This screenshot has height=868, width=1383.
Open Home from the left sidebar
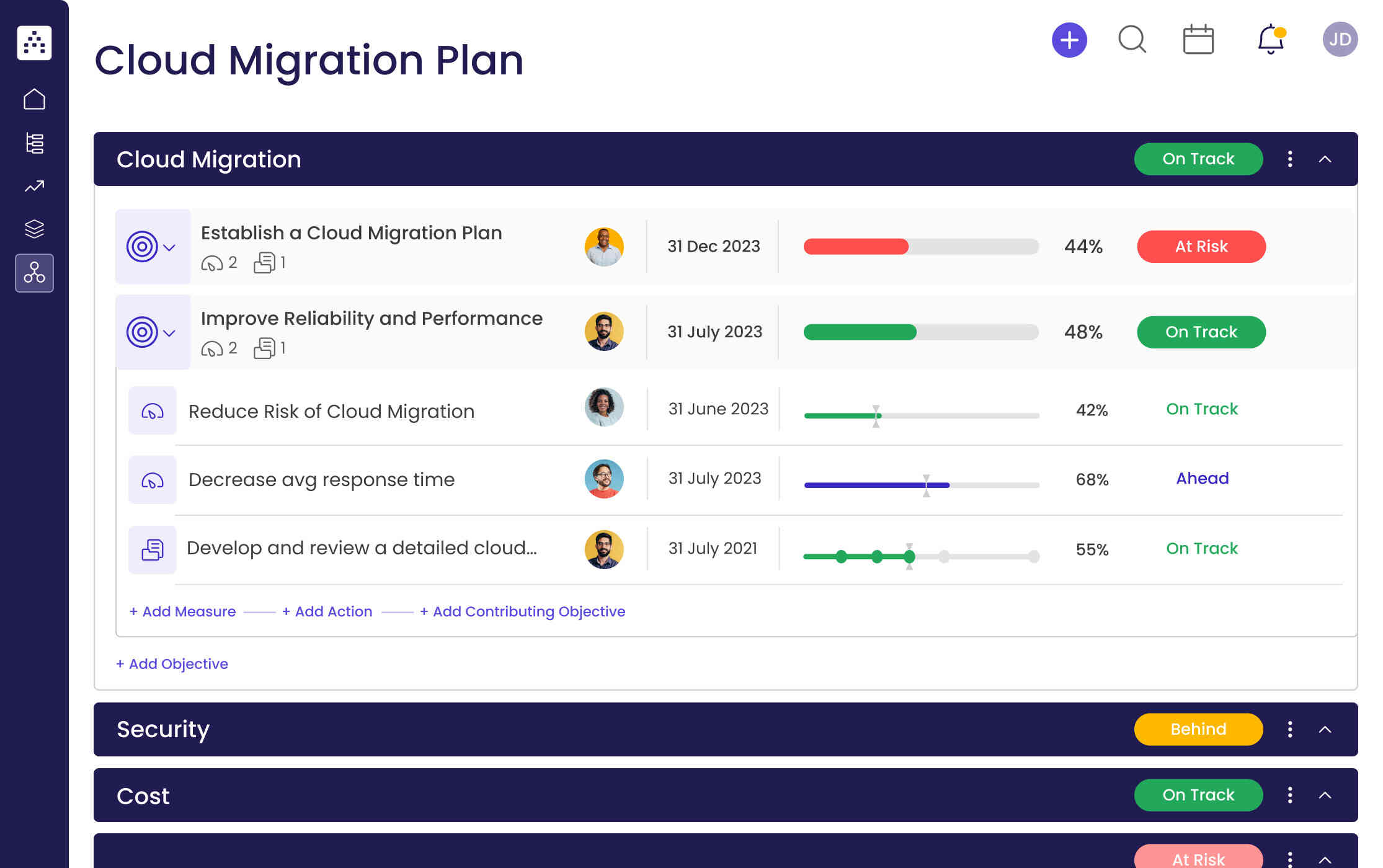pos(34,98)
